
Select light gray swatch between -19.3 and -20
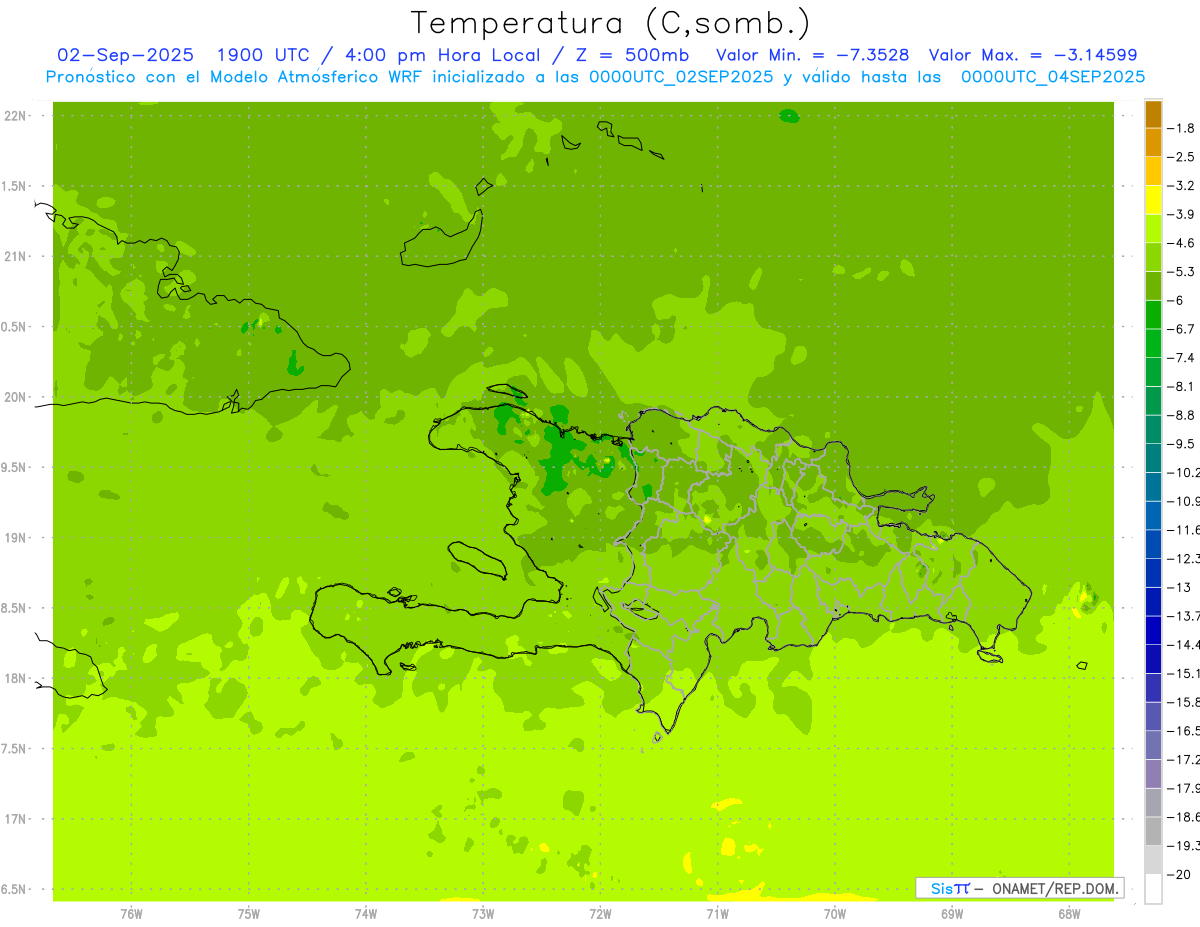[x=1153, y=860]
